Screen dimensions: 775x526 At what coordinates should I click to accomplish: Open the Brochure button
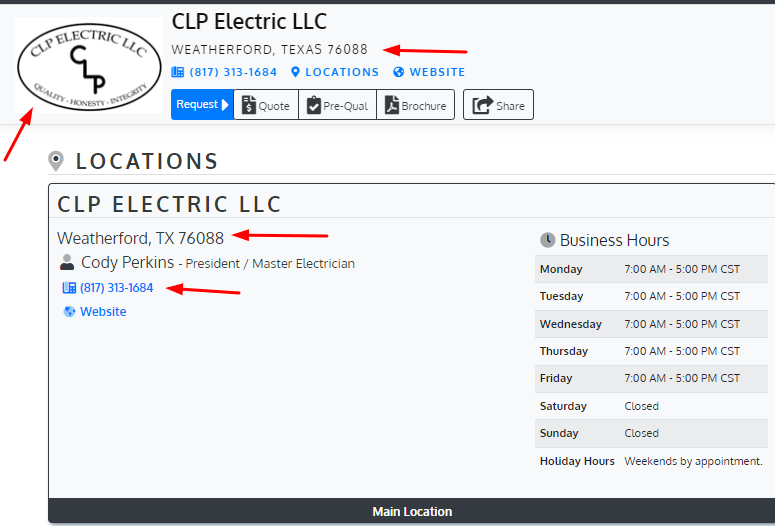pos(416,104)
